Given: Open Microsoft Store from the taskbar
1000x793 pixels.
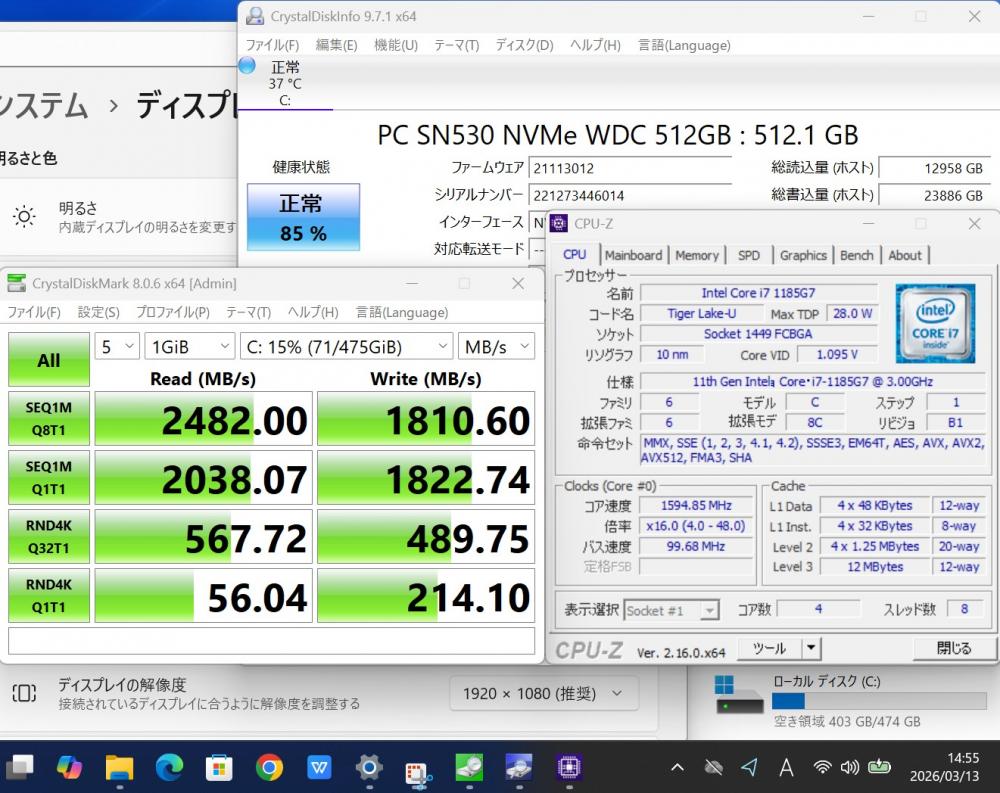Looking at the screenshot, I should (219, 767).
